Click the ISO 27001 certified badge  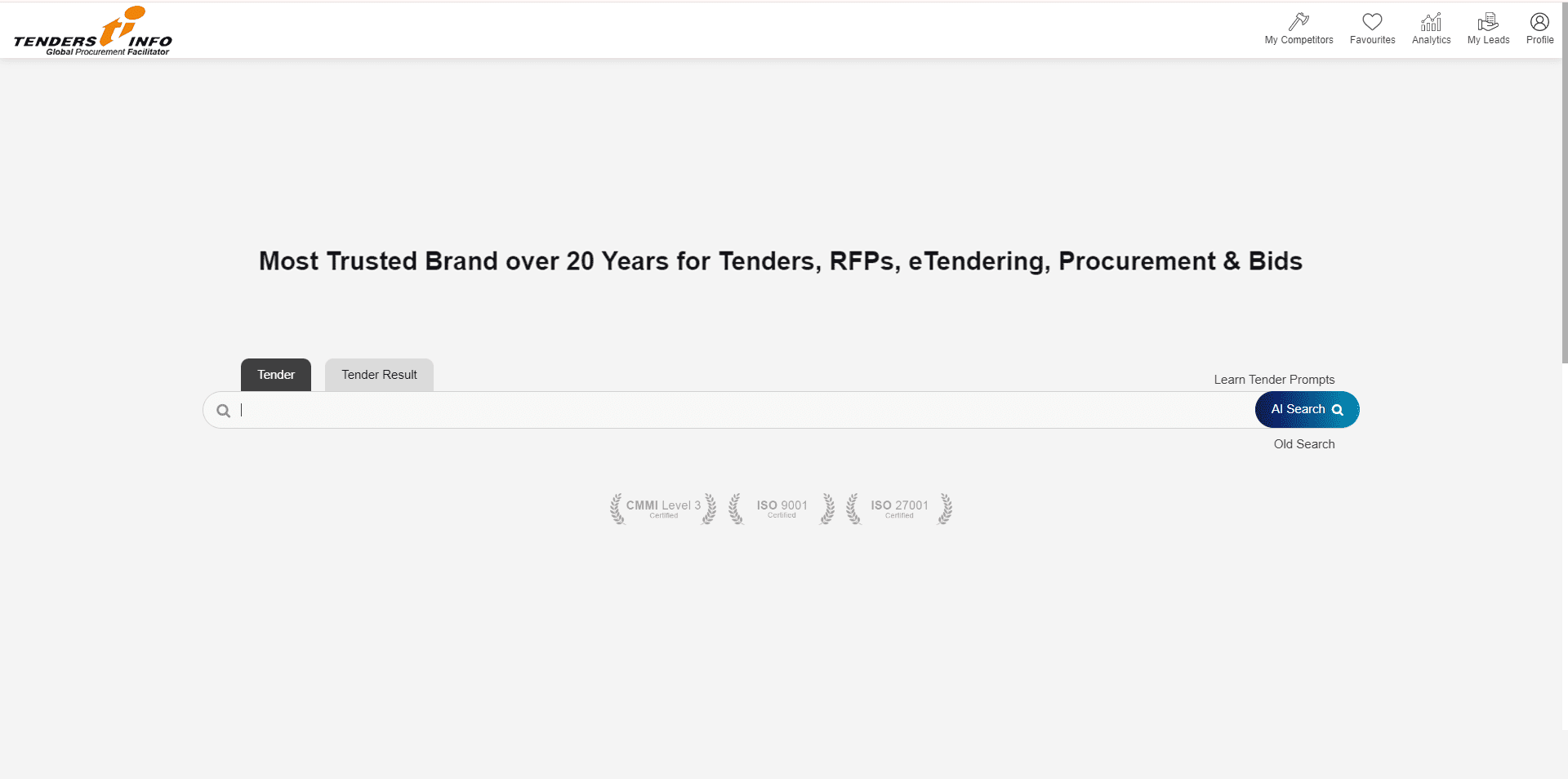899,508
